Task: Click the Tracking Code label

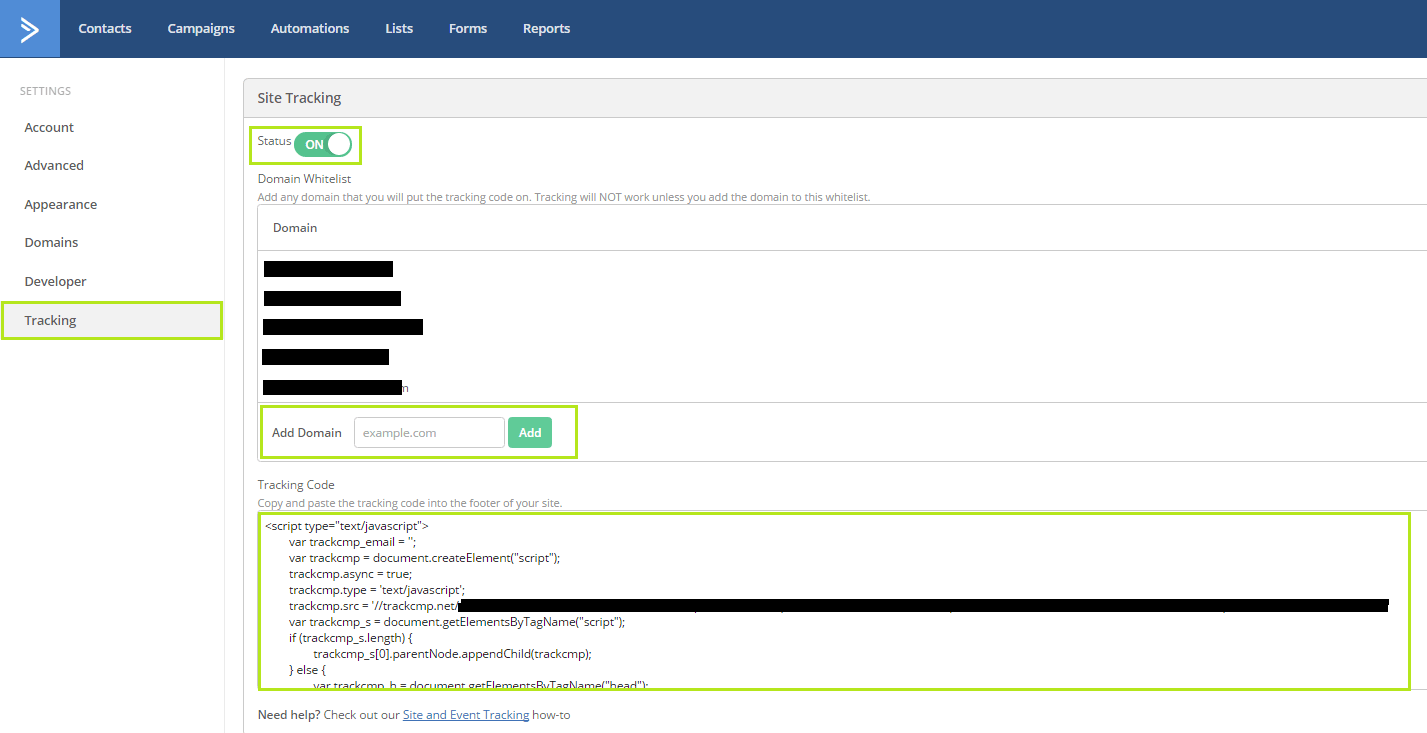Action: (x=296, y=485)
